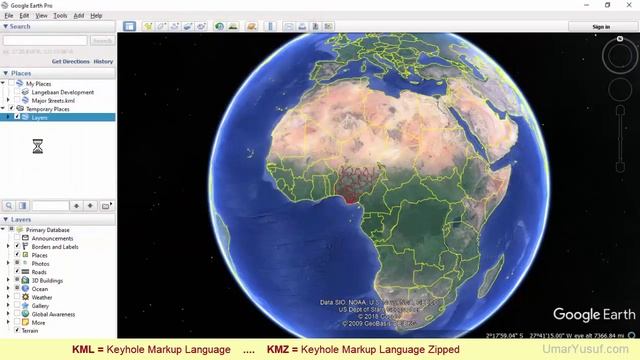Check the Major Streets.kml checkbox

pos(17,100)
